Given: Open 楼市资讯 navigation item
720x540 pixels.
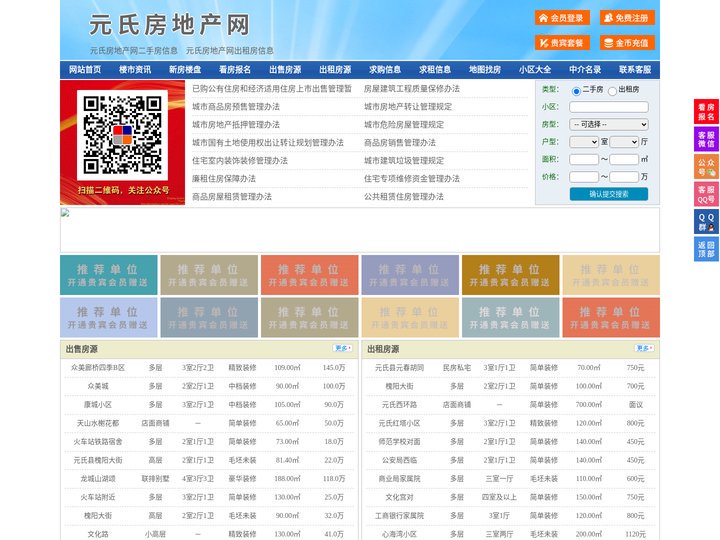Looking at the screenshot, I should pyautogui.click(x=135, y=70).
